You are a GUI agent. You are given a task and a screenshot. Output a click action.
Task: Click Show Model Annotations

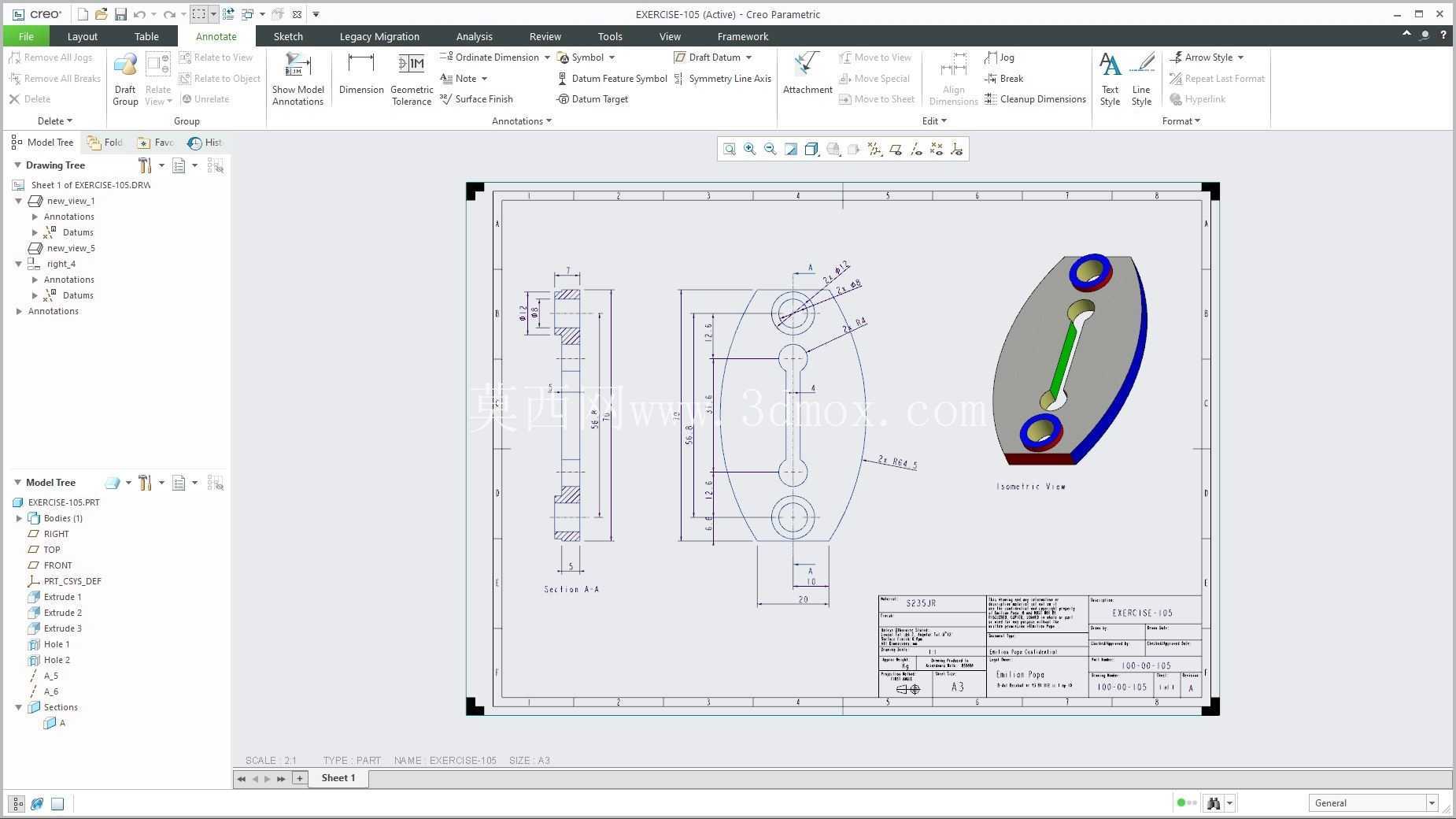(298, 79)
